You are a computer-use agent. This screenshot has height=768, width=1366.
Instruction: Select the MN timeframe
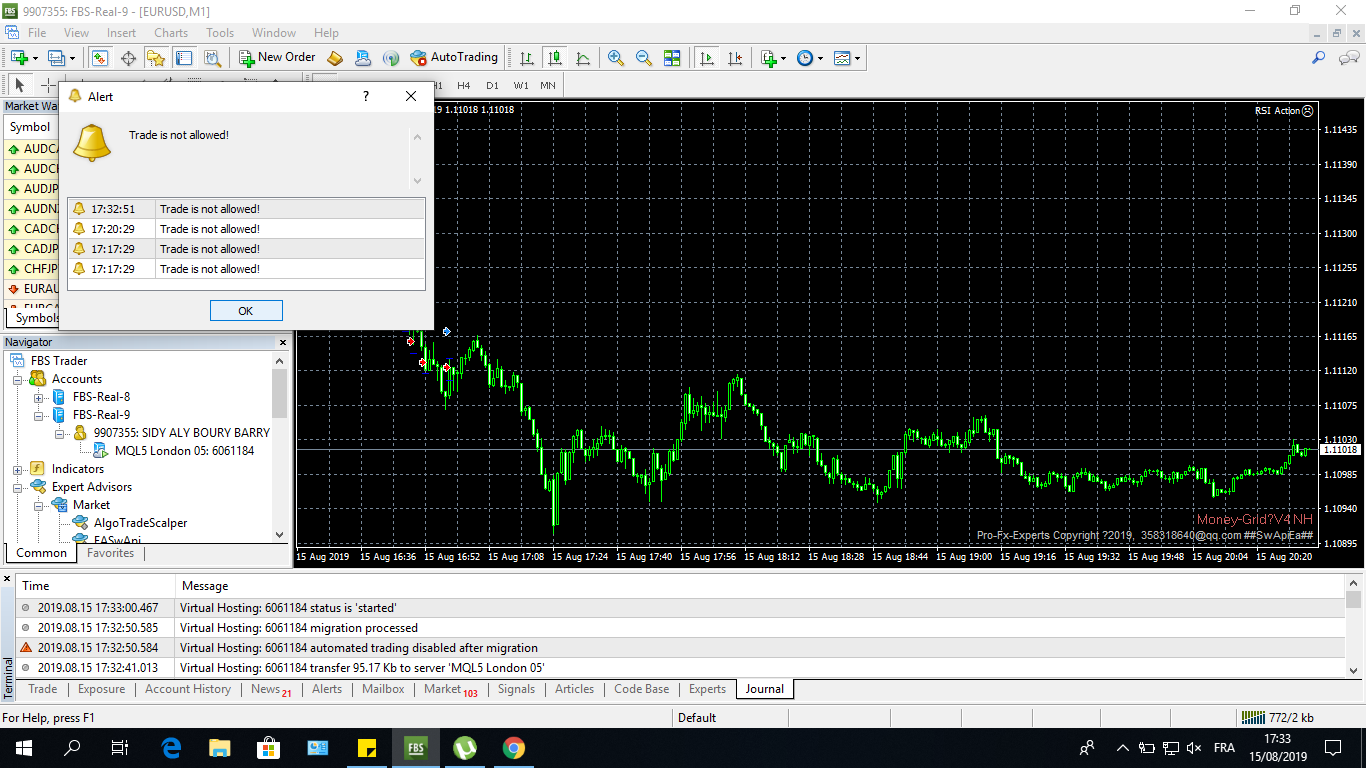coord(548,86)
